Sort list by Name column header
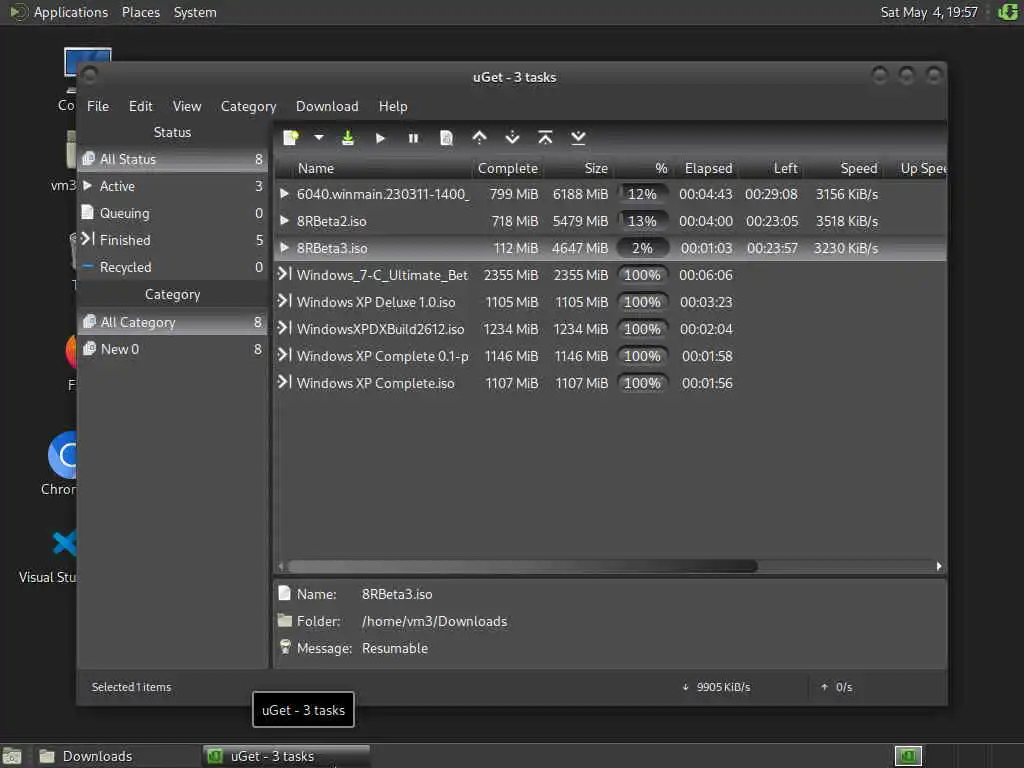Screen dimensions: 1024x768 [x=374, y=168]
